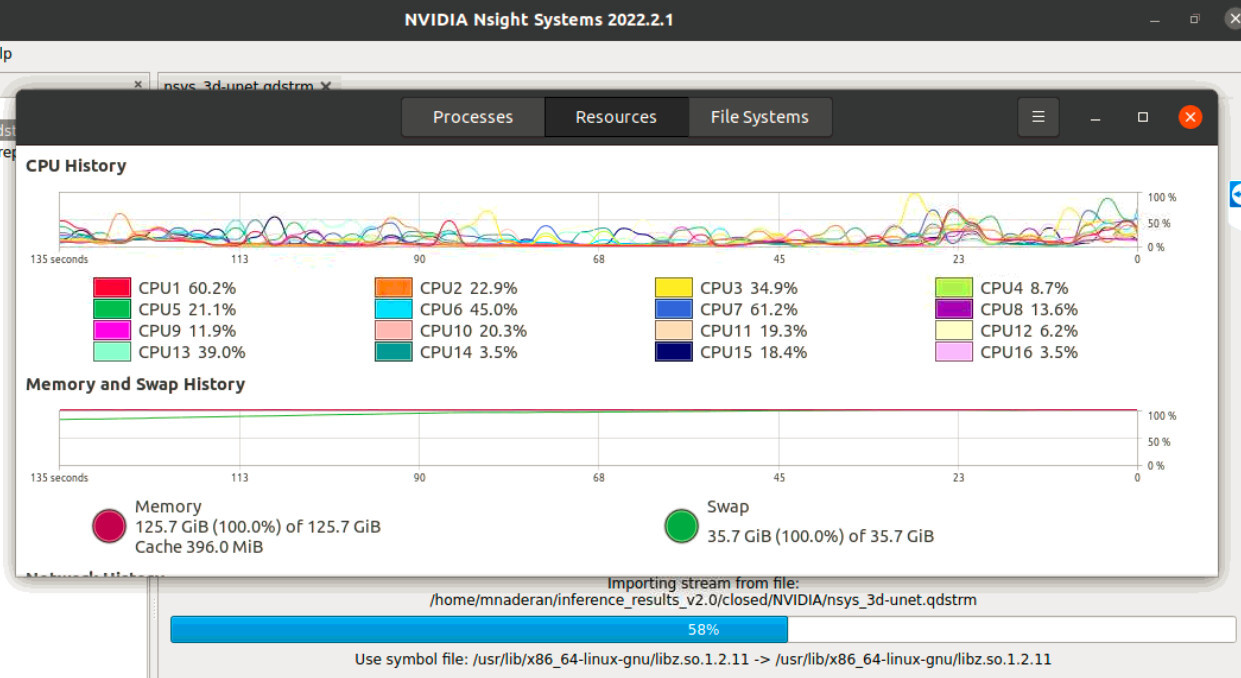This screenshot has height=678, width=1241.
Task: Choose the CPU5 green color swatch
Action: [x=112, y=309]
